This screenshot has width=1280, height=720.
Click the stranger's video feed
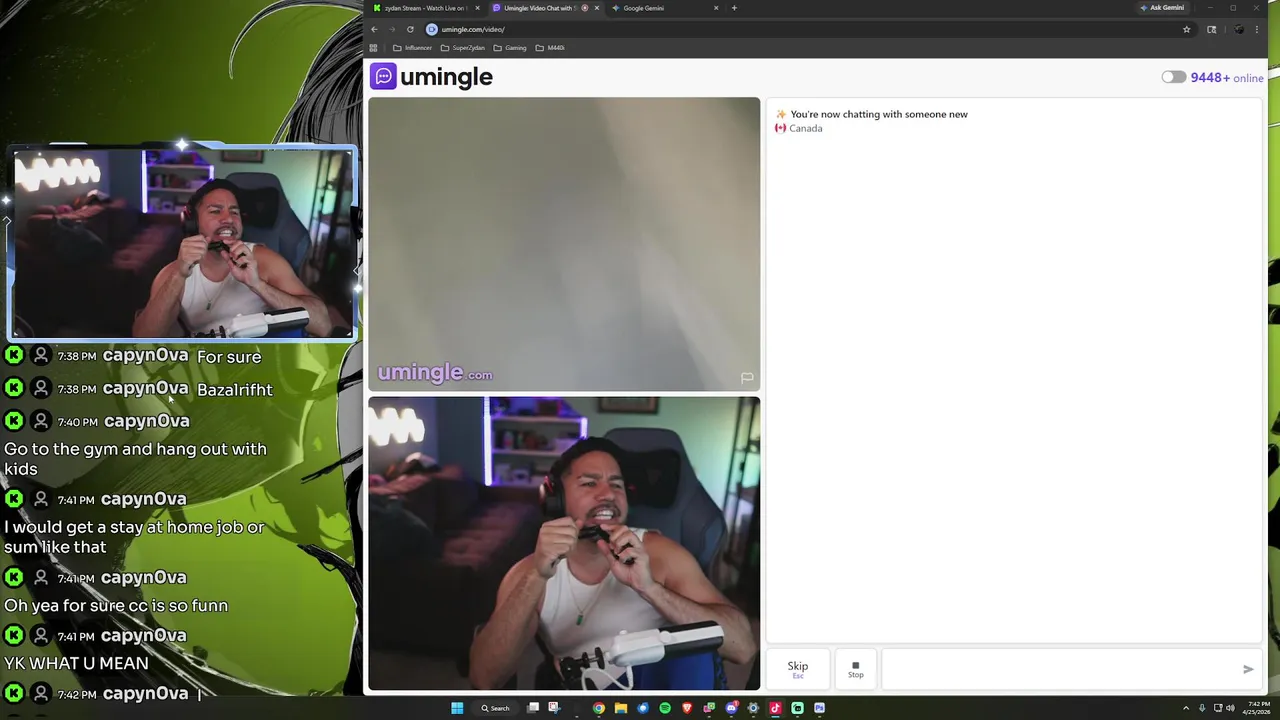[564, 244]
